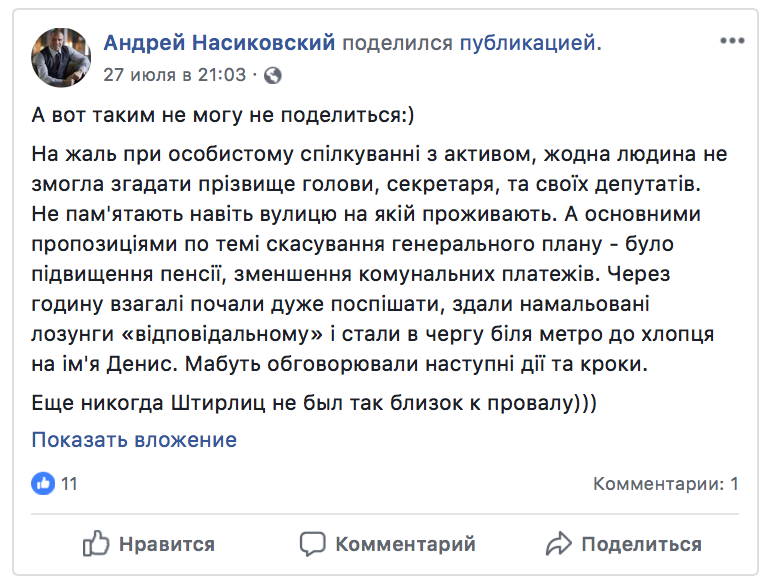Image resolution: width=768 pixels, height=584 pixels.
Task: Open «Комментарии: 1» comments link
Action: (x=665, y=484)
